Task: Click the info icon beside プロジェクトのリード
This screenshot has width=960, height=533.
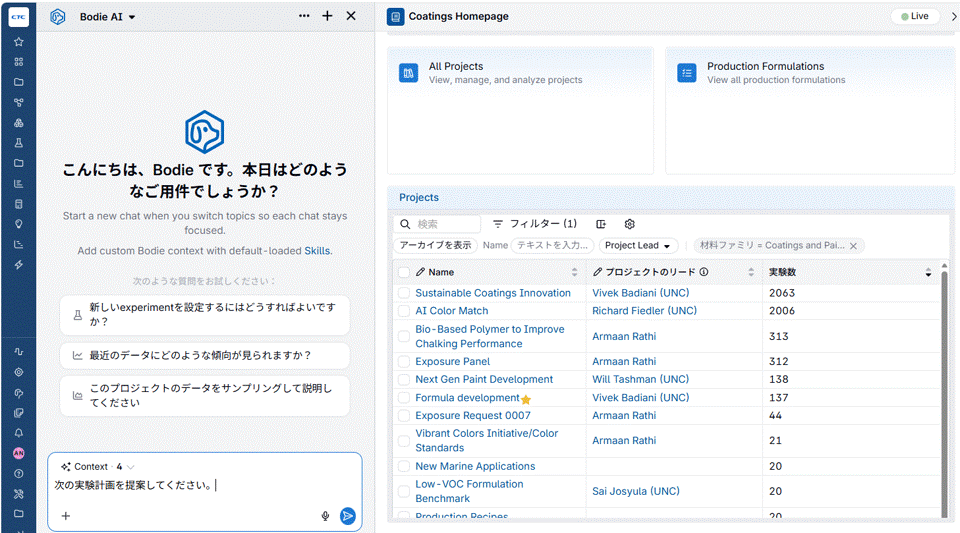Action: 704,272
